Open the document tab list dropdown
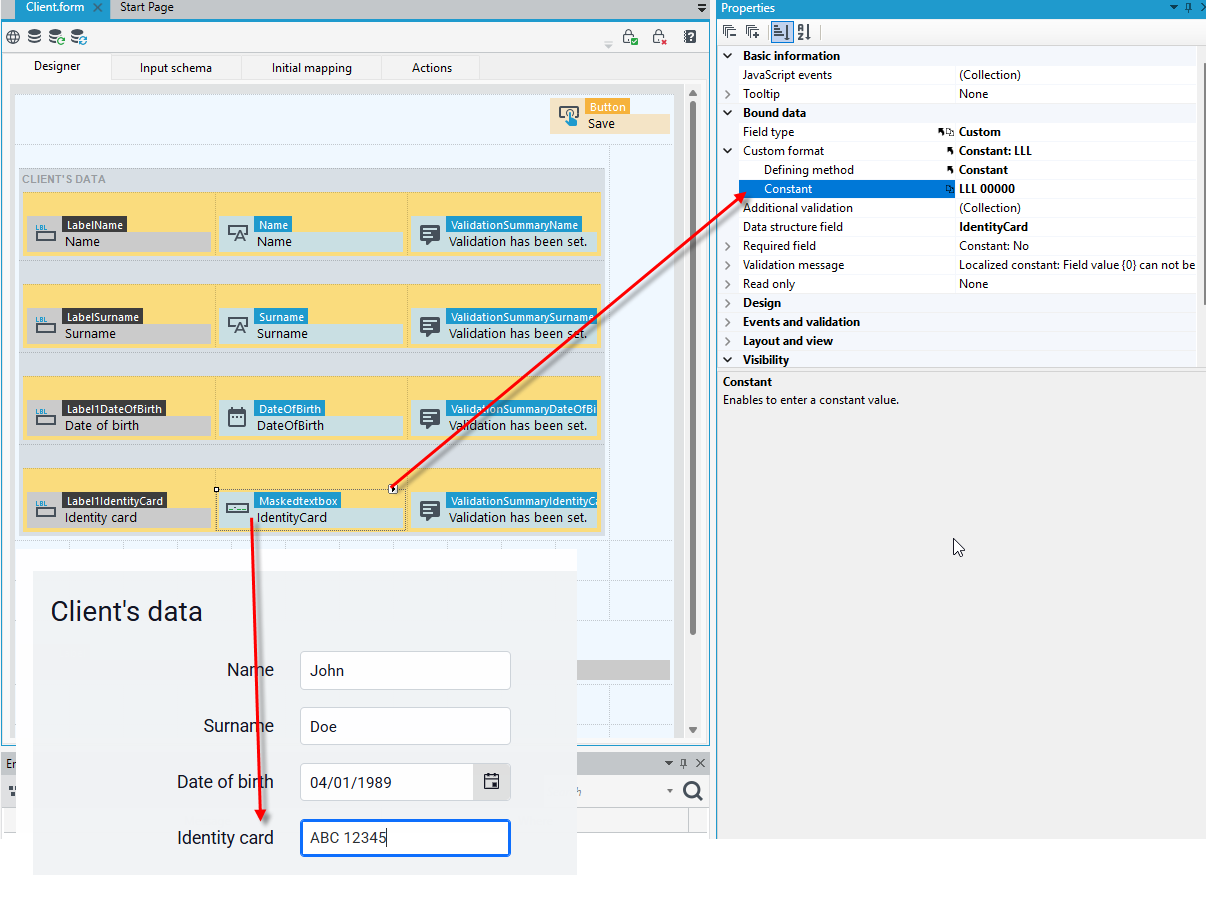Image resolution: width=1206 pixels, height=904 pixels. tap(702, 8)
